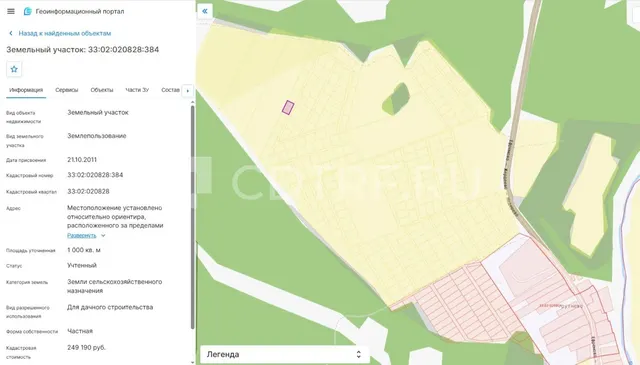Open the hamburger main menu
640x365 pixels.
coord(11,11)
